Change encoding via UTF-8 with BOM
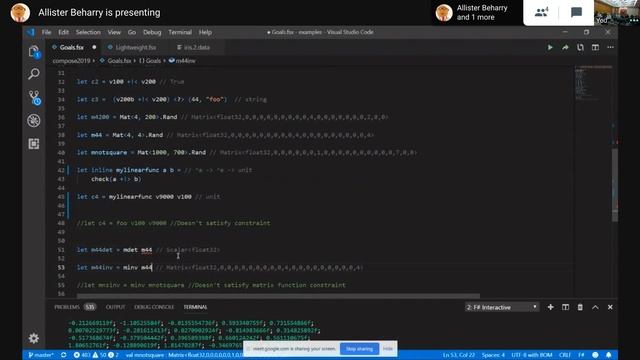 point(531,355)
